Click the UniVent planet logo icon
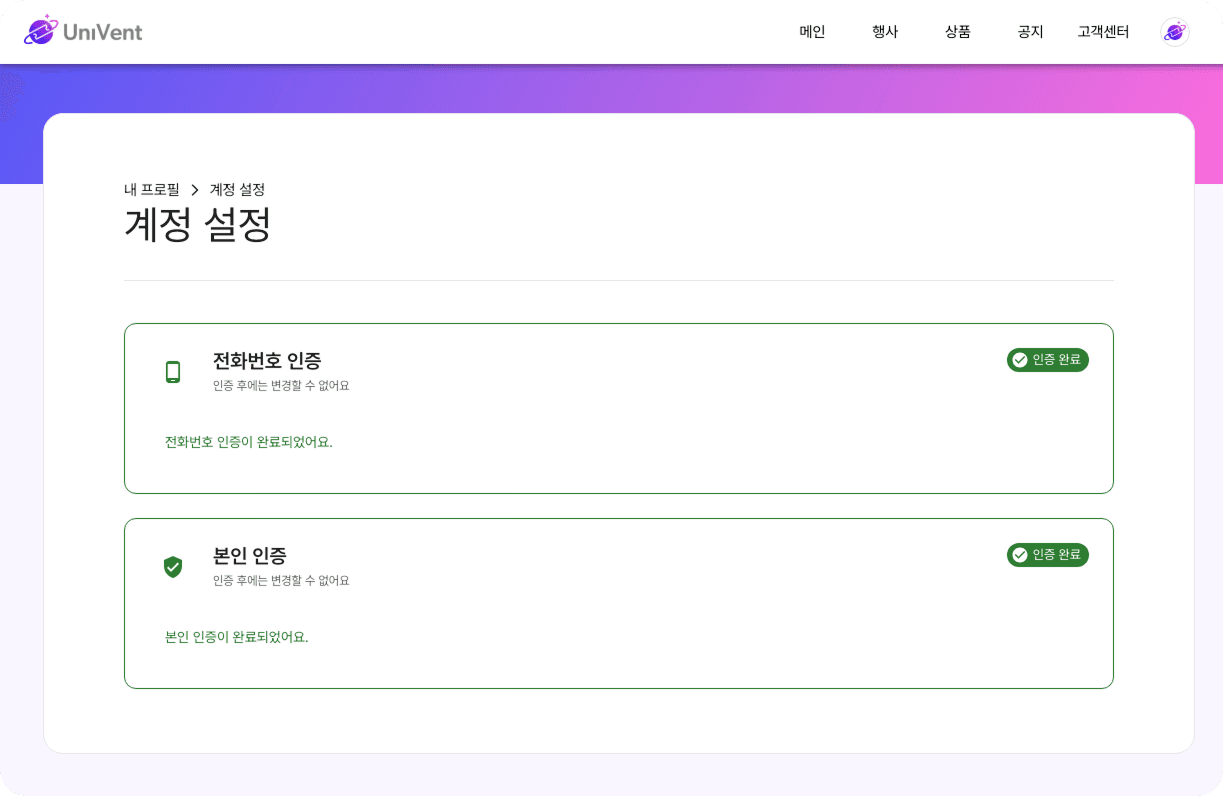Viewport: 1223px width, 796px height. 39,31
